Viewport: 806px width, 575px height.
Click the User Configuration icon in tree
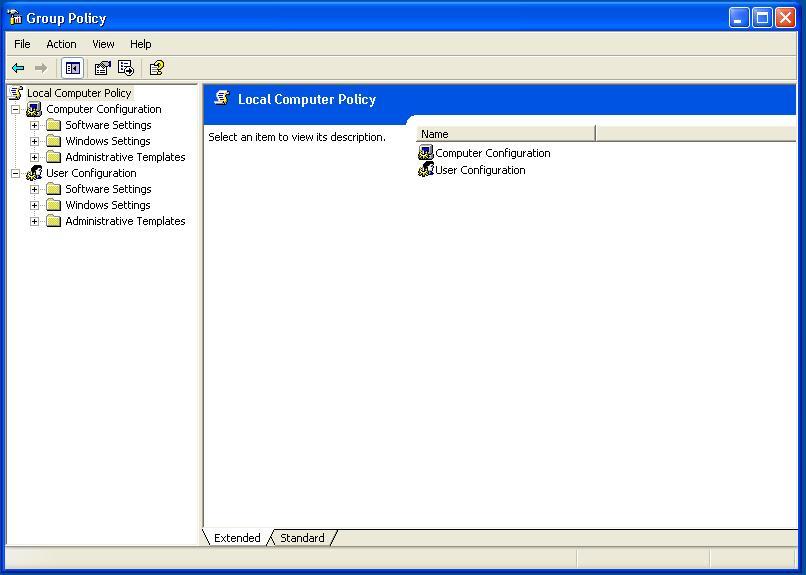pos(34,173)
